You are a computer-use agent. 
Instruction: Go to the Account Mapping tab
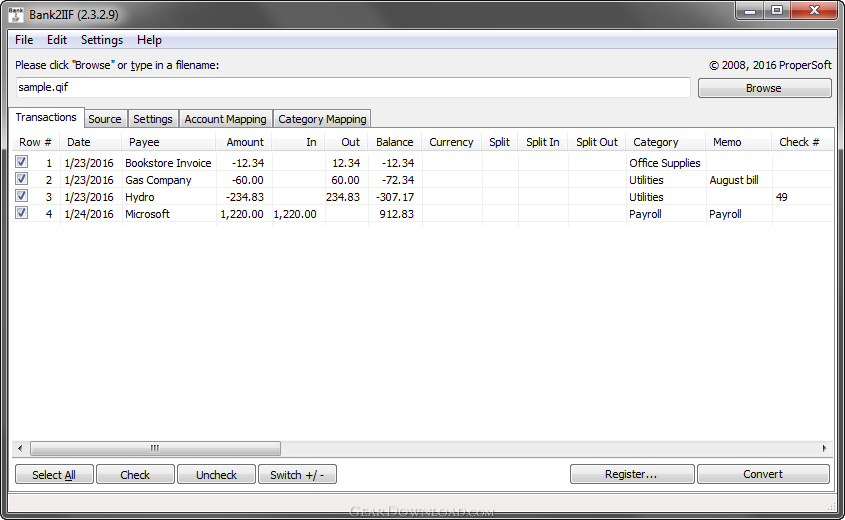[x=225, y=119]
